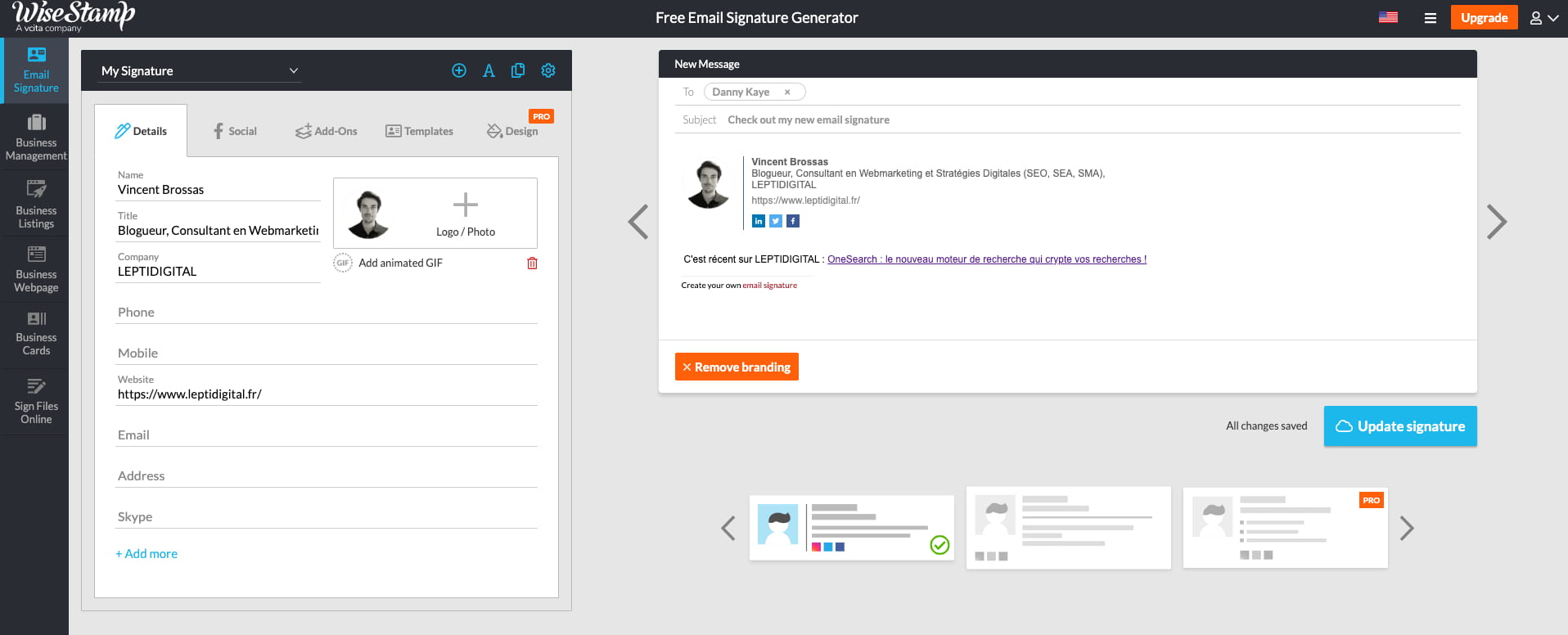Open Business Cards in sidebar
Viewport: 1568px width, 635px height.
coord(36,334)
